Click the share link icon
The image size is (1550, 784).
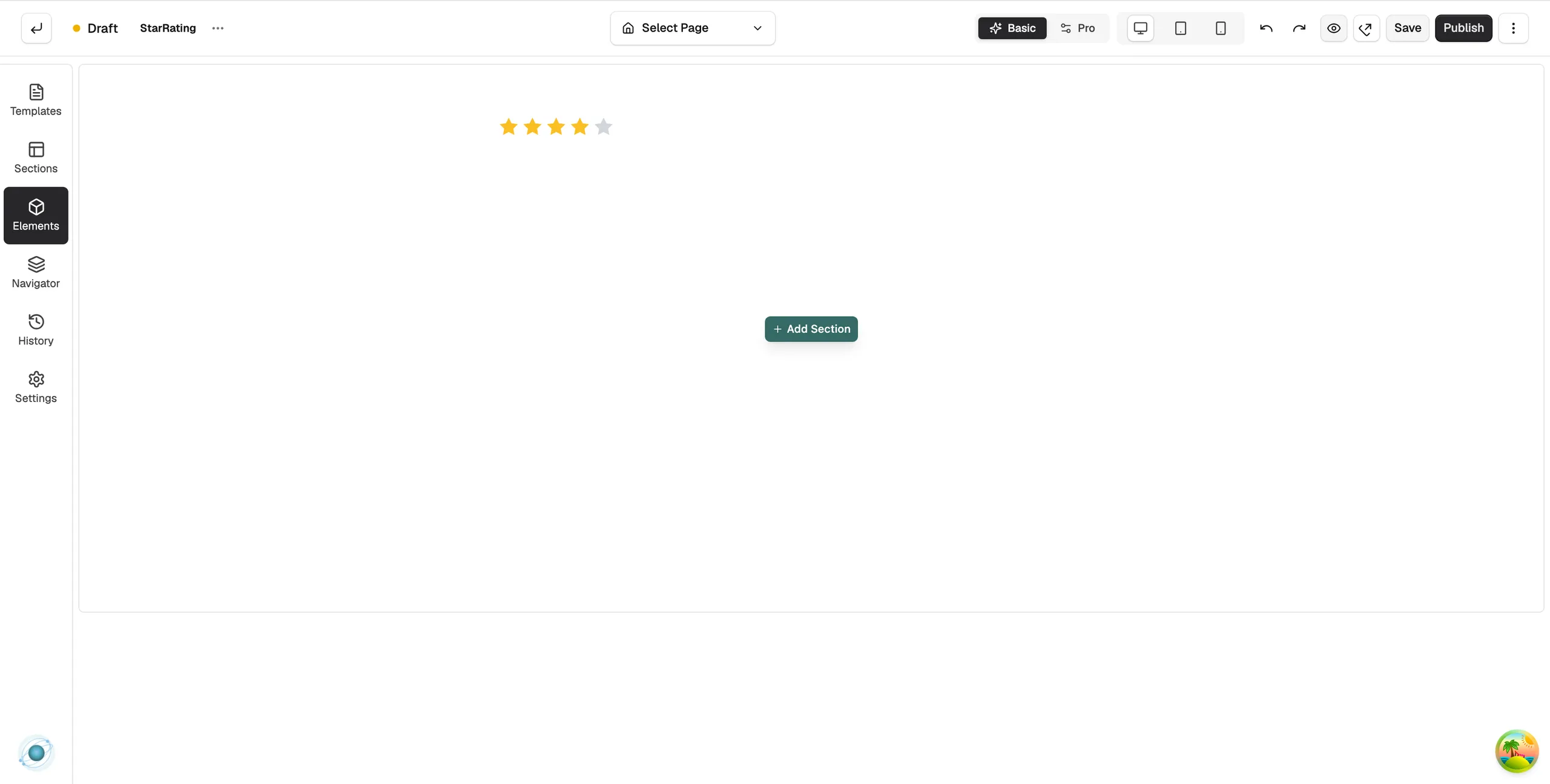(x=1366, y=28)
